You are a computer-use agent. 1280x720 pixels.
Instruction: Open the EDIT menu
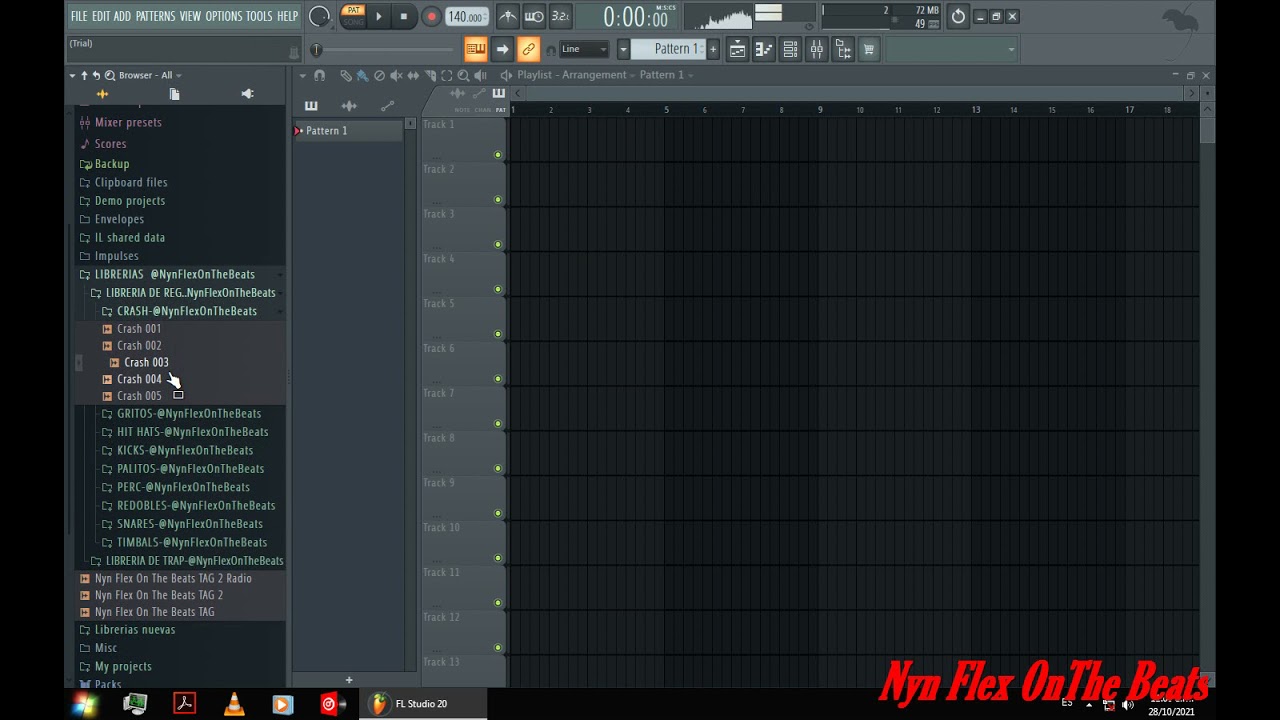(x=101, y=17)
